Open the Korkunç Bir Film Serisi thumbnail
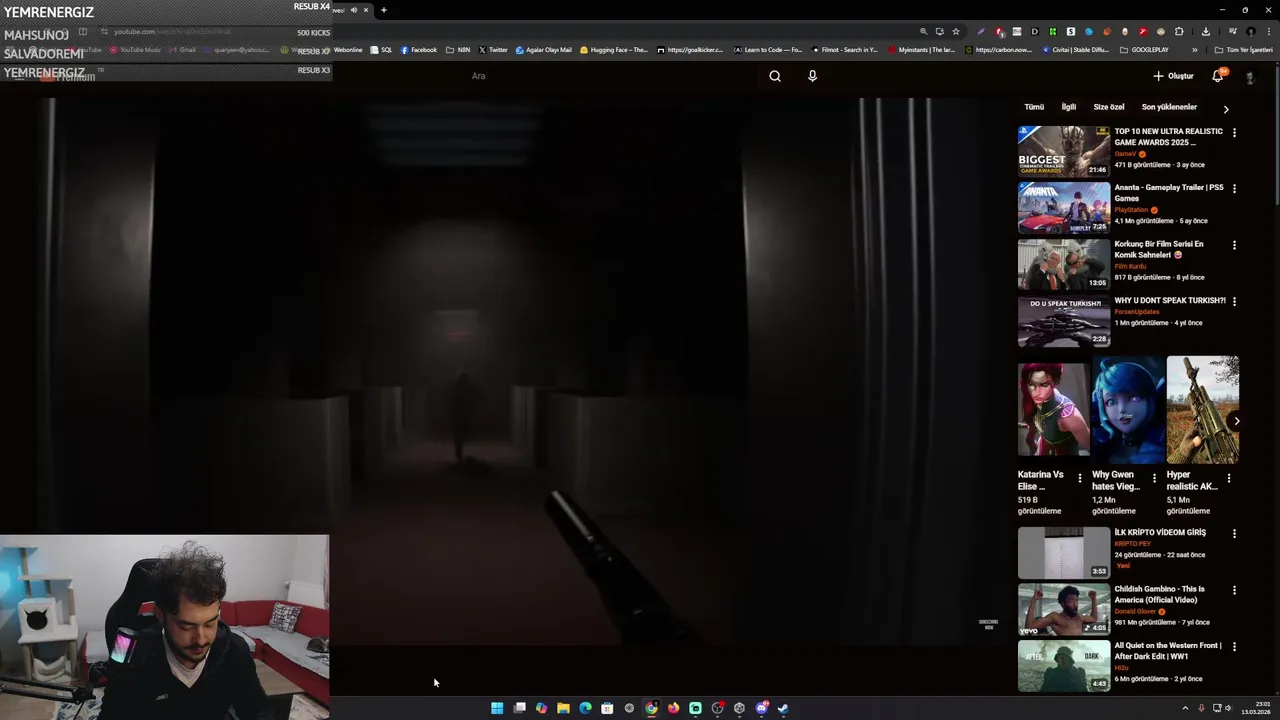The height and width of the screenshot is (720, 1280). pyautogui.click(x=1064, y=264)
